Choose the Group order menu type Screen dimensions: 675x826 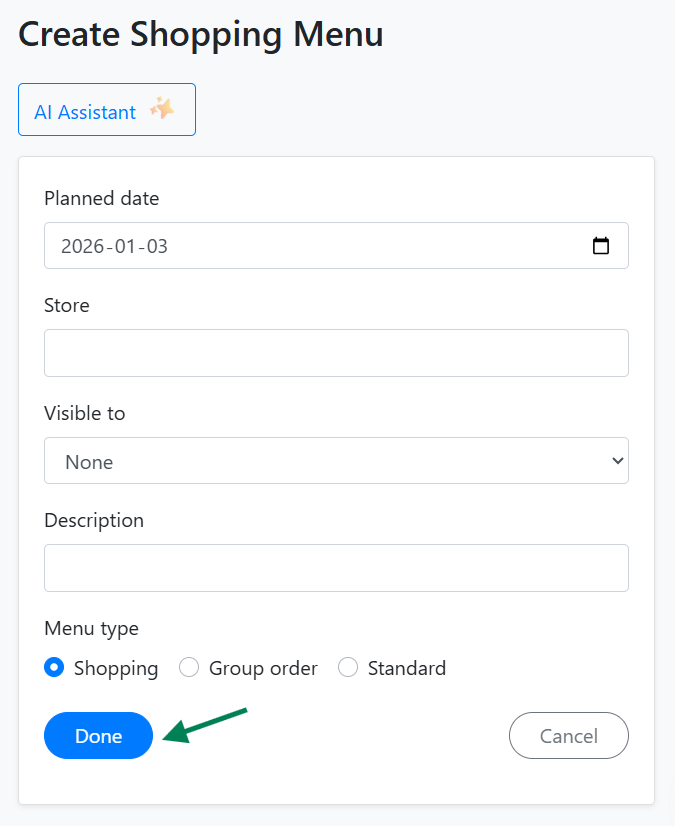(x=189, y=667)
